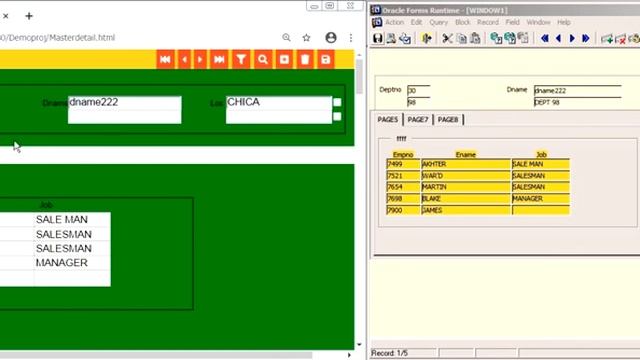
Task: Close the current browser tab
Action: point(6,16)
